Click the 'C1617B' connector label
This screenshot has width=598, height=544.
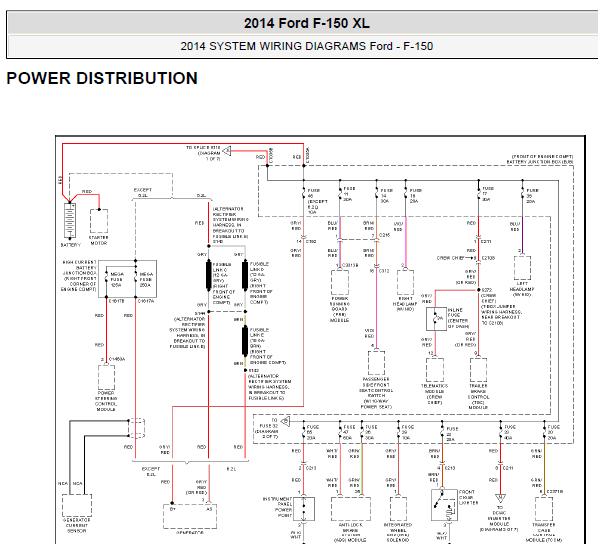(x=116, y=301)
